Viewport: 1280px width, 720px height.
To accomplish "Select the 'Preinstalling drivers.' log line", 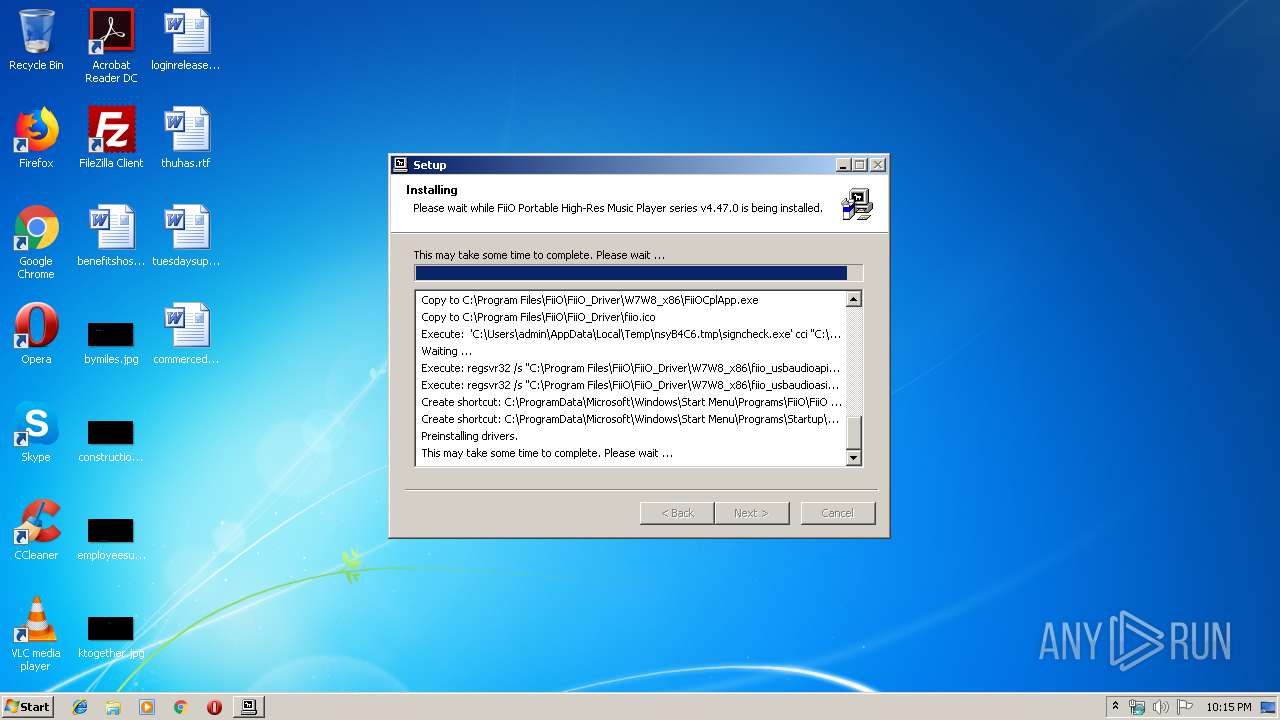I will (x=470, y=436).
